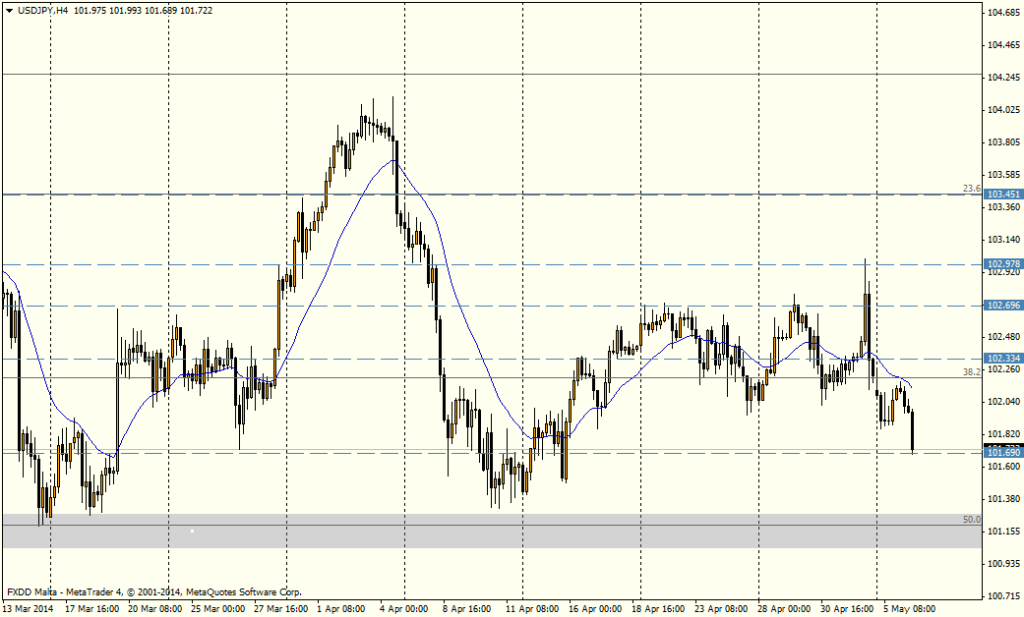Image resolution: width=1024 pixels, height=617 pixels.
Task: Select the 101.690 price level tag
Action: tap(1003, 453)
